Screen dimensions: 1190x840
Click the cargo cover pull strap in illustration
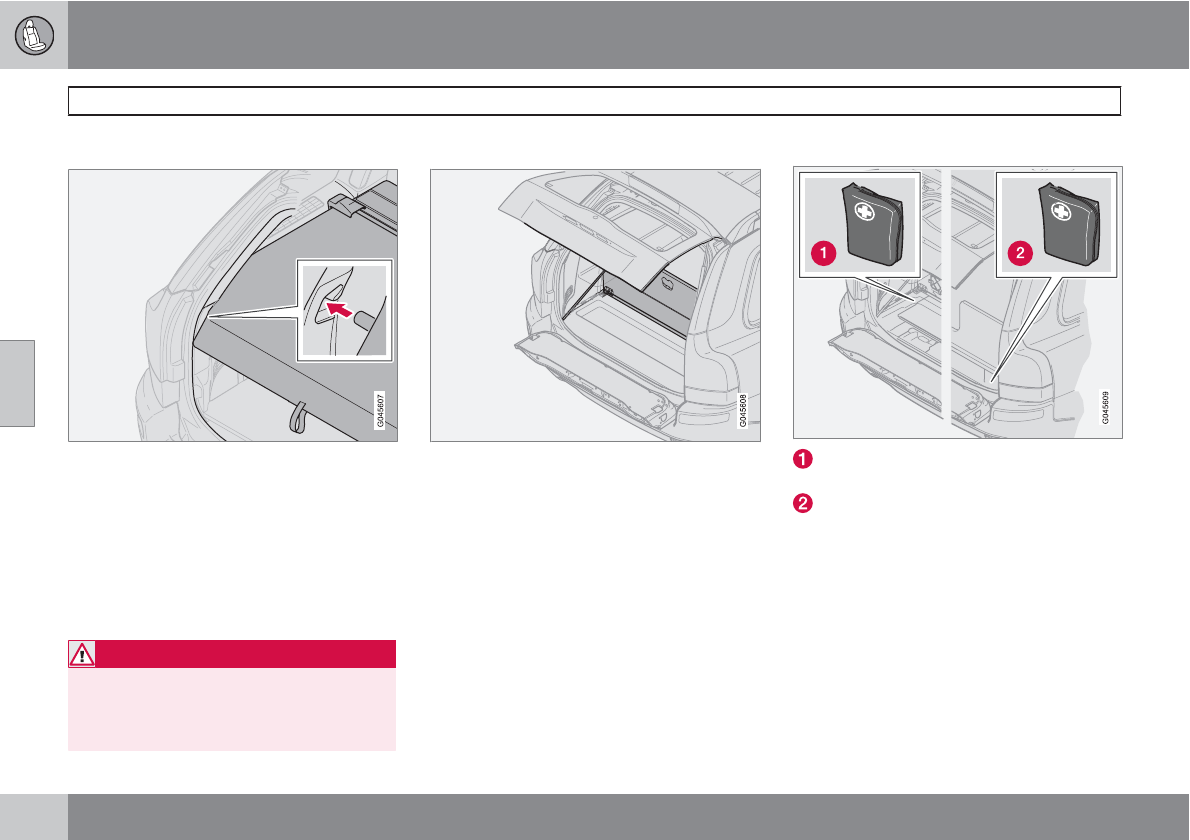(x=298, y=417)
